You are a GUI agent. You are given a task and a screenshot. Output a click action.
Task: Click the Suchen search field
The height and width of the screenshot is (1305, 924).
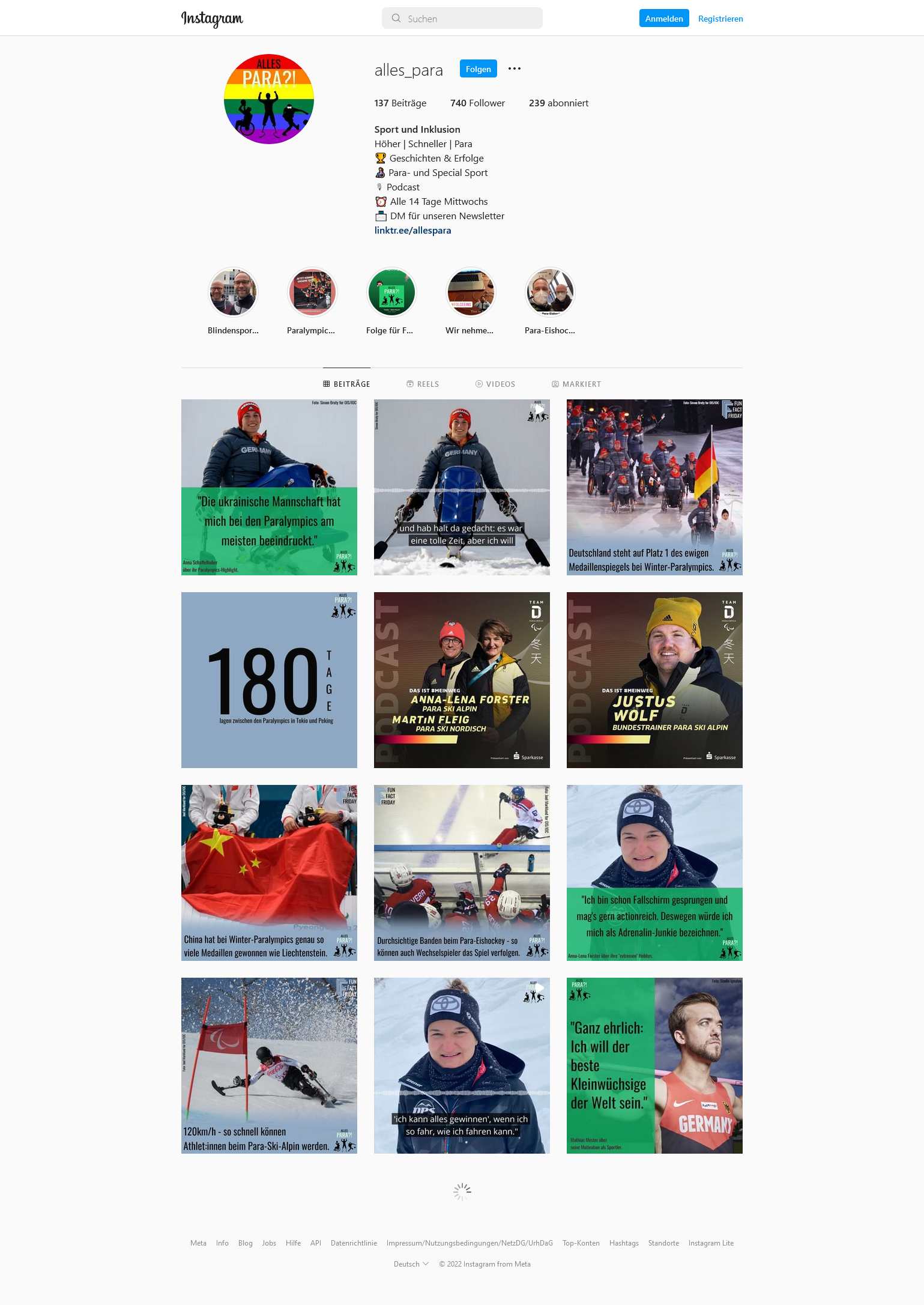(462, 18)
